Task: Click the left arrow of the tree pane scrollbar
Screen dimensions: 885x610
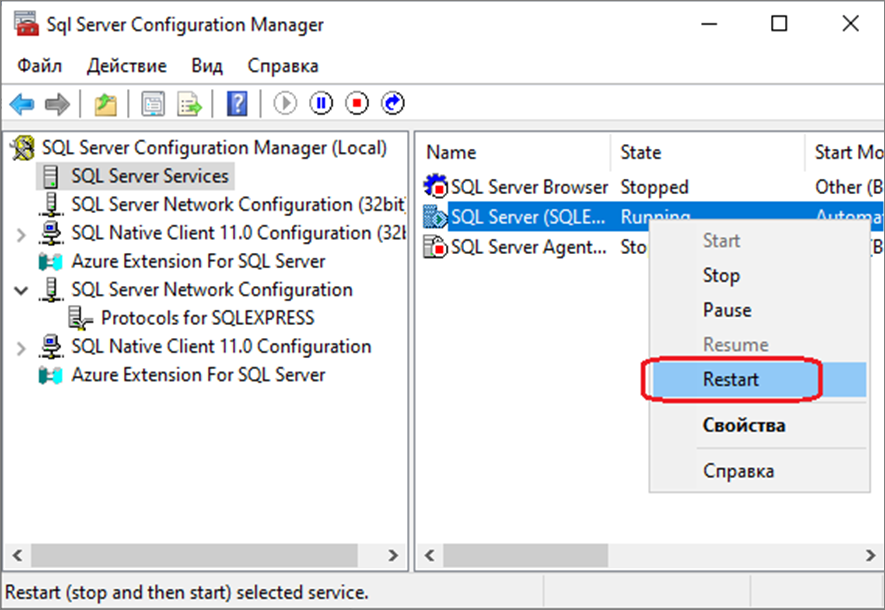Action: click(17, 555)
